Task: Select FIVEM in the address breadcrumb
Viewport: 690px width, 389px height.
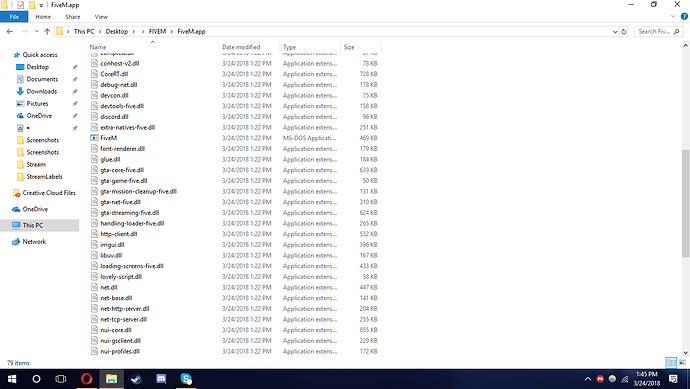Action: pos(157,32)
